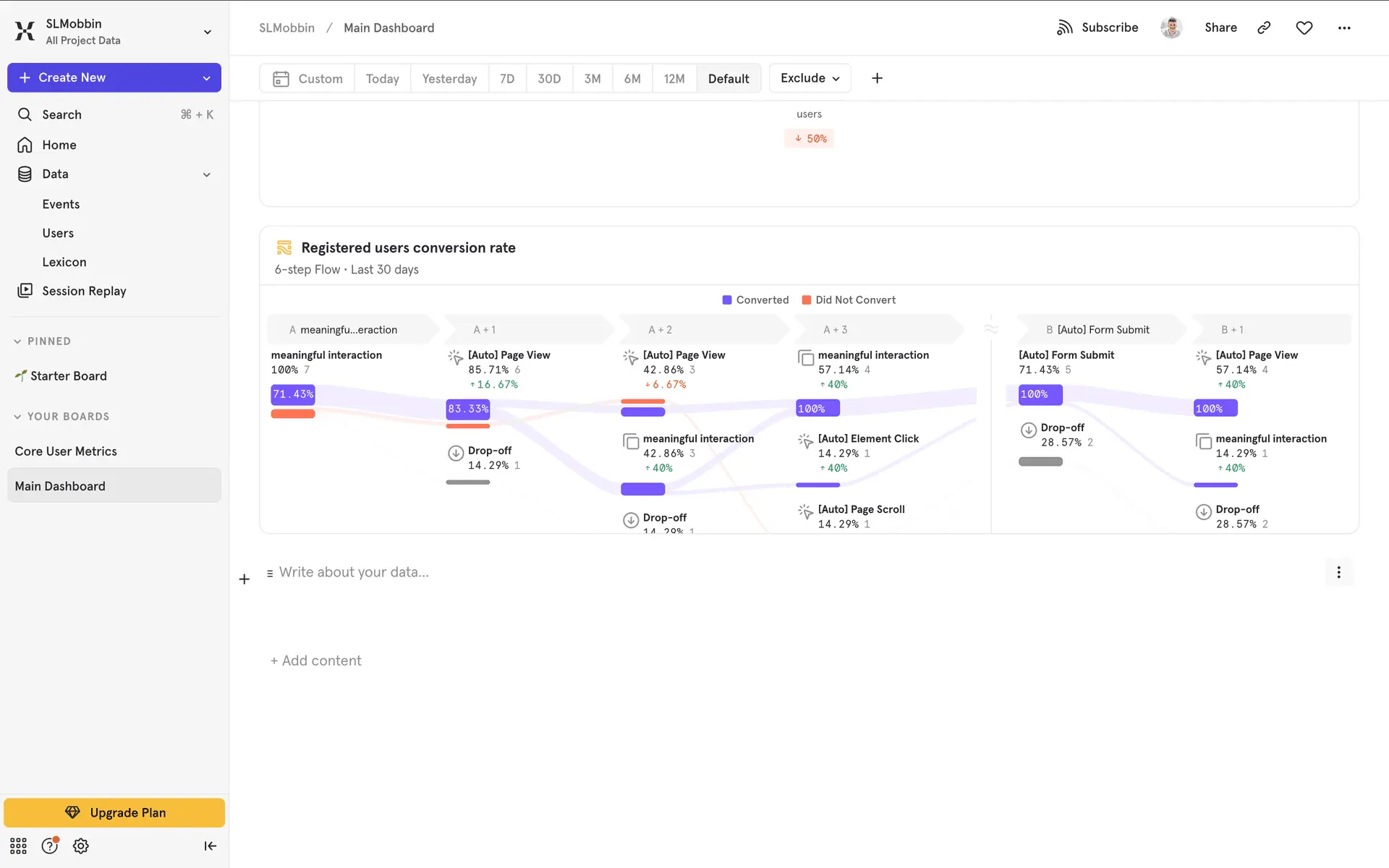The height and width of the screenshot is (868, 1389).
Task: Collapse the sidebar with arrow icon
Action: (x=210, y=846)
